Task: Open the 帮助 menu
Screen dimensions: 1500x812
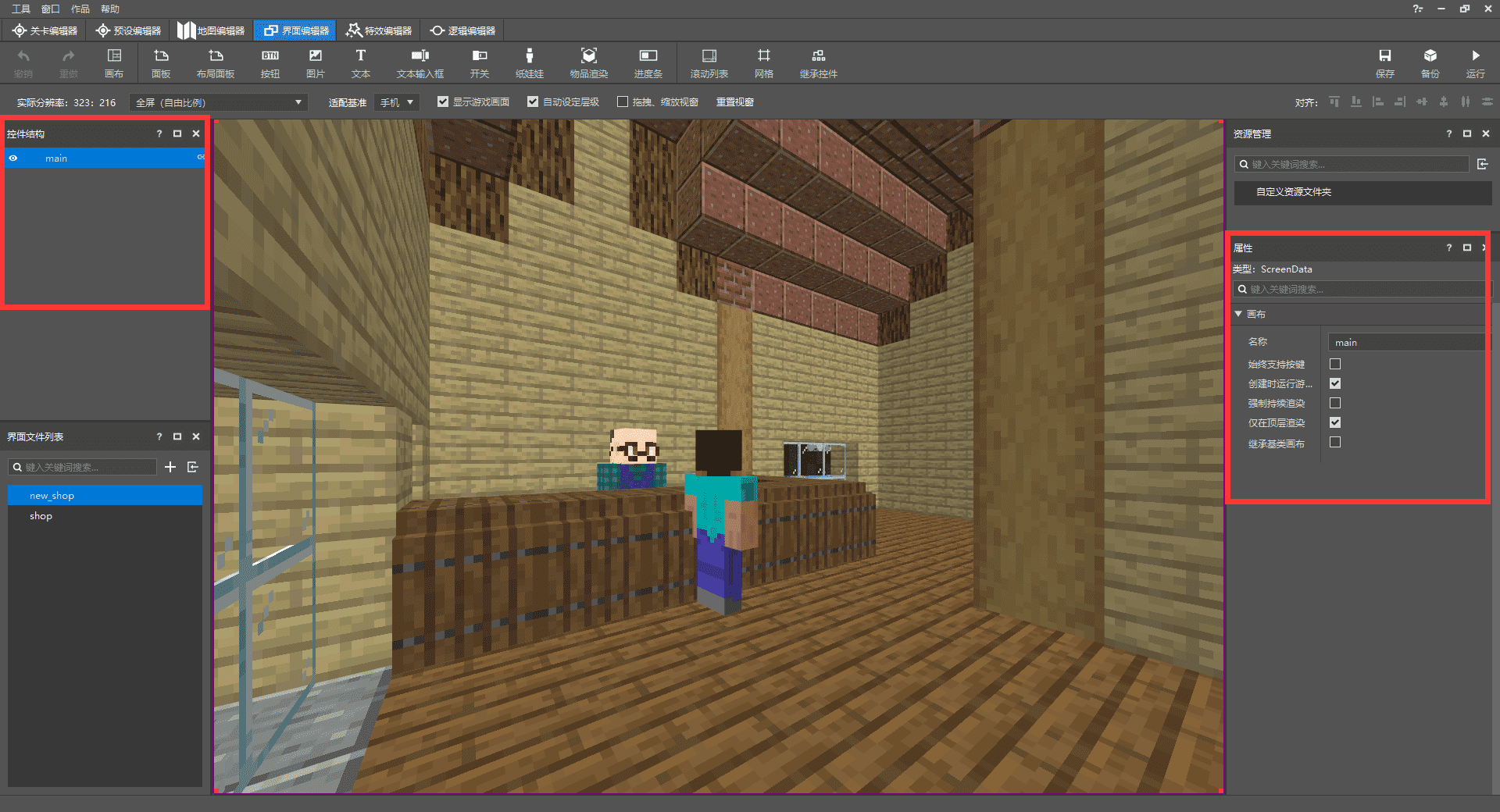Action: (x=110, y=9)
